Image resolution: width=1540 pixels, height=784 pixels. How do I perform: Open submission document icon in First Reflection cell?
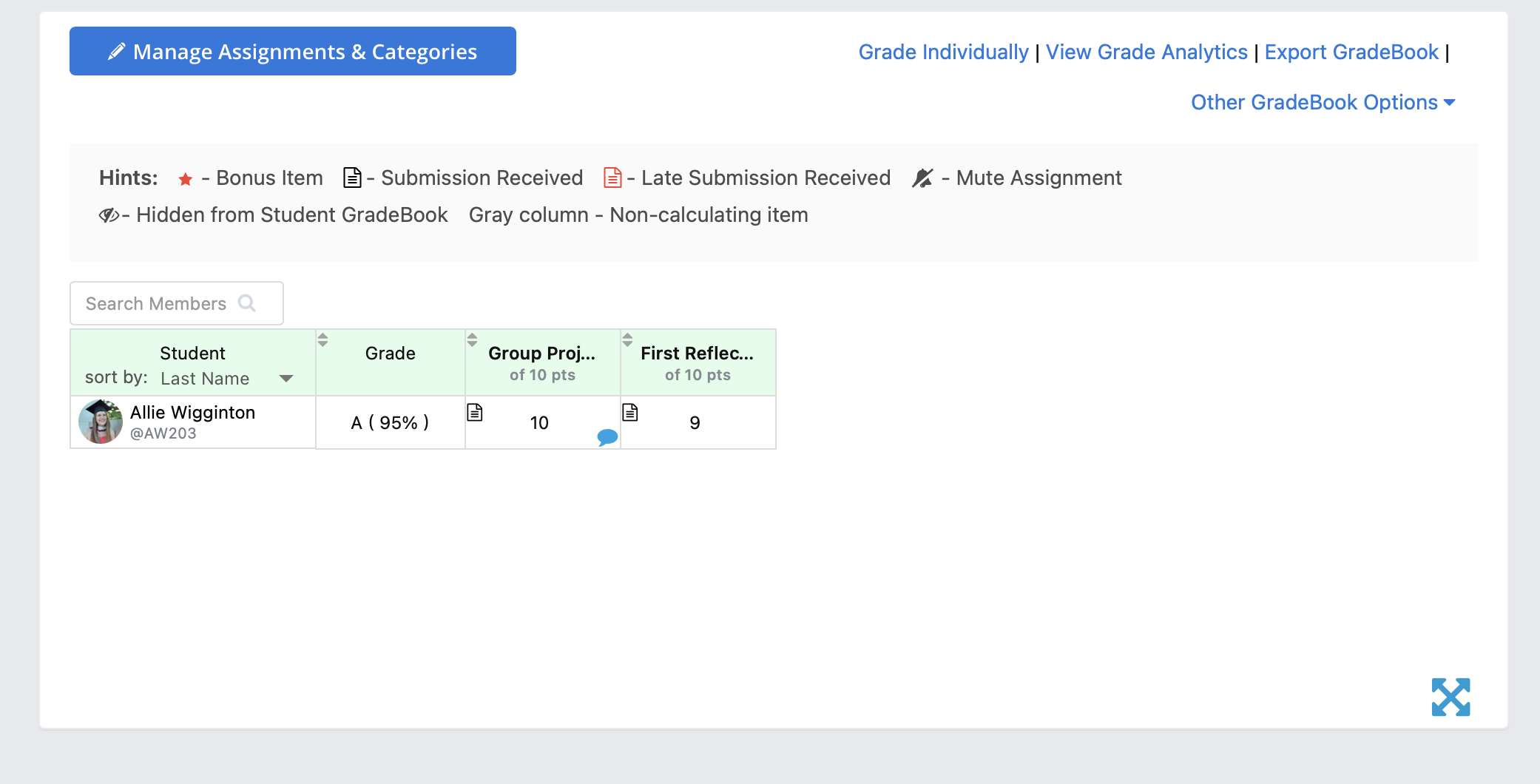point(630,412)
